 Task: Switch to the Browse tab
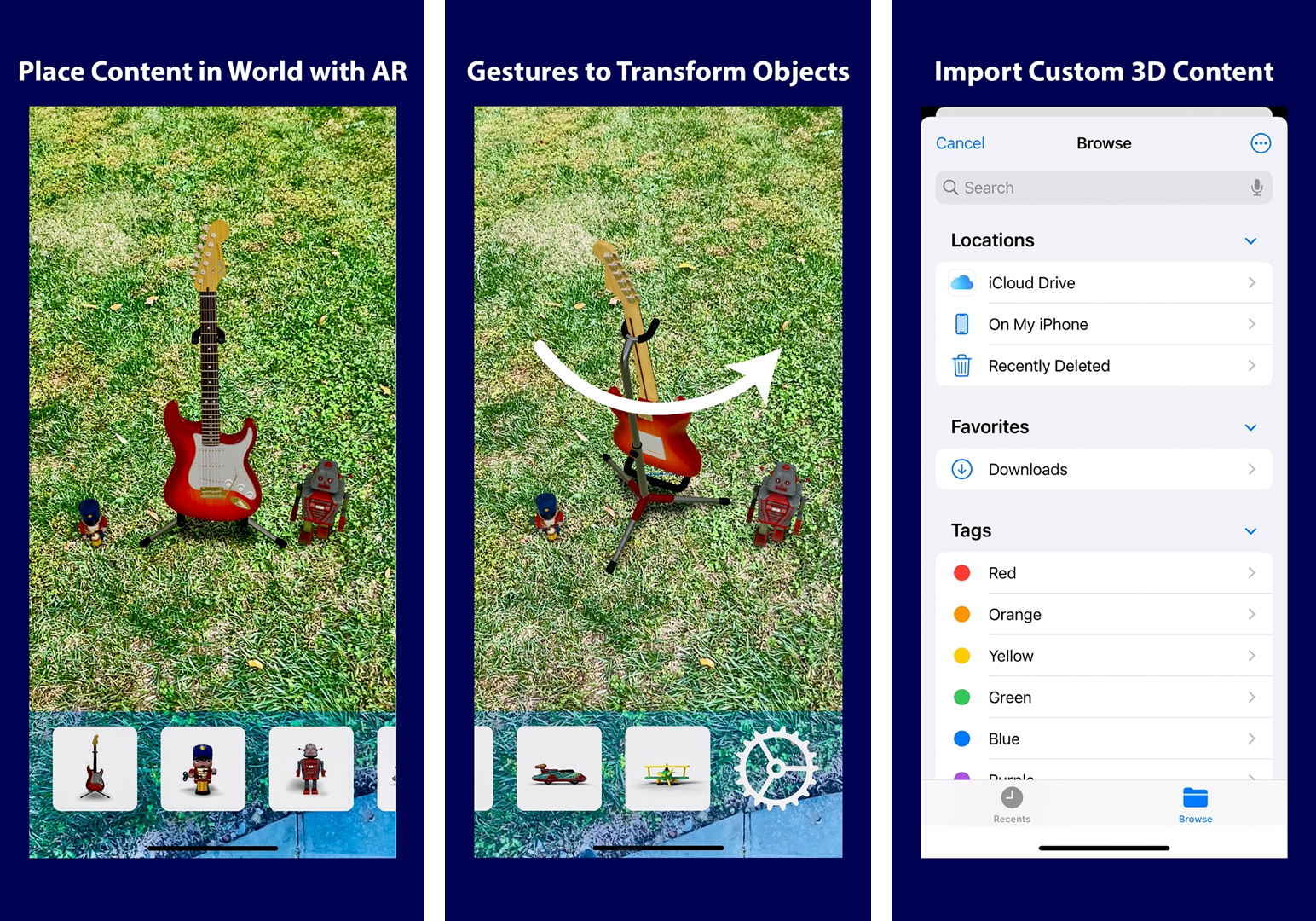(1195, 805)
